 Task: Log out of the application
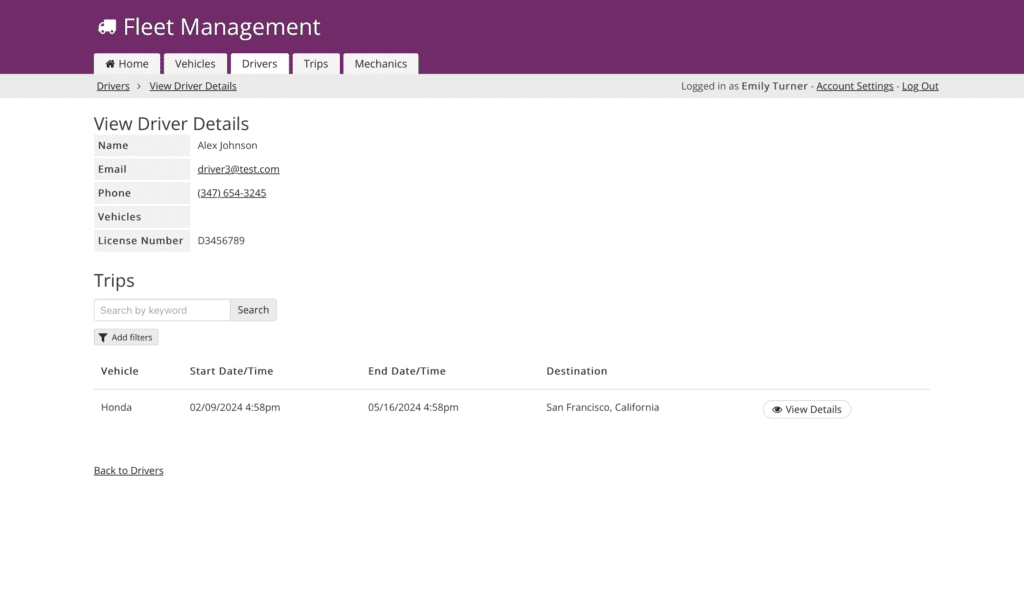[x=920, y=86]
